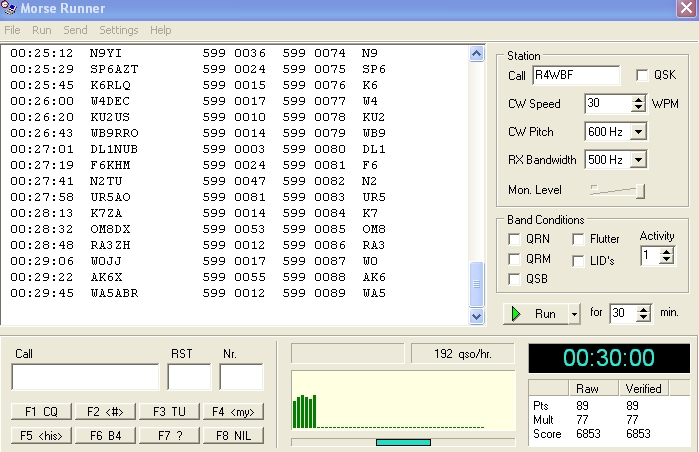
Task: Open the Run button dropdown arrow
Action: point(574,313)
